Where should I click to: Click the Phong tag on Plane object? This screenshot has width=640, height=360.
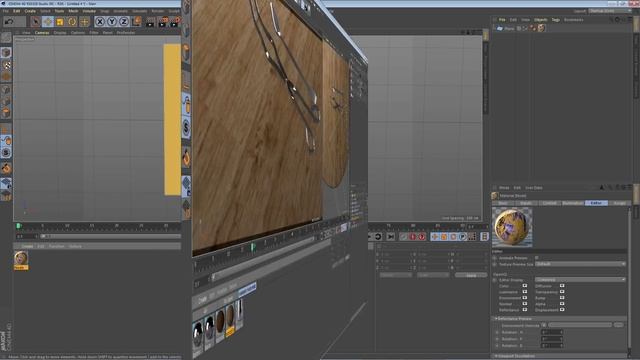coord(533,28)
